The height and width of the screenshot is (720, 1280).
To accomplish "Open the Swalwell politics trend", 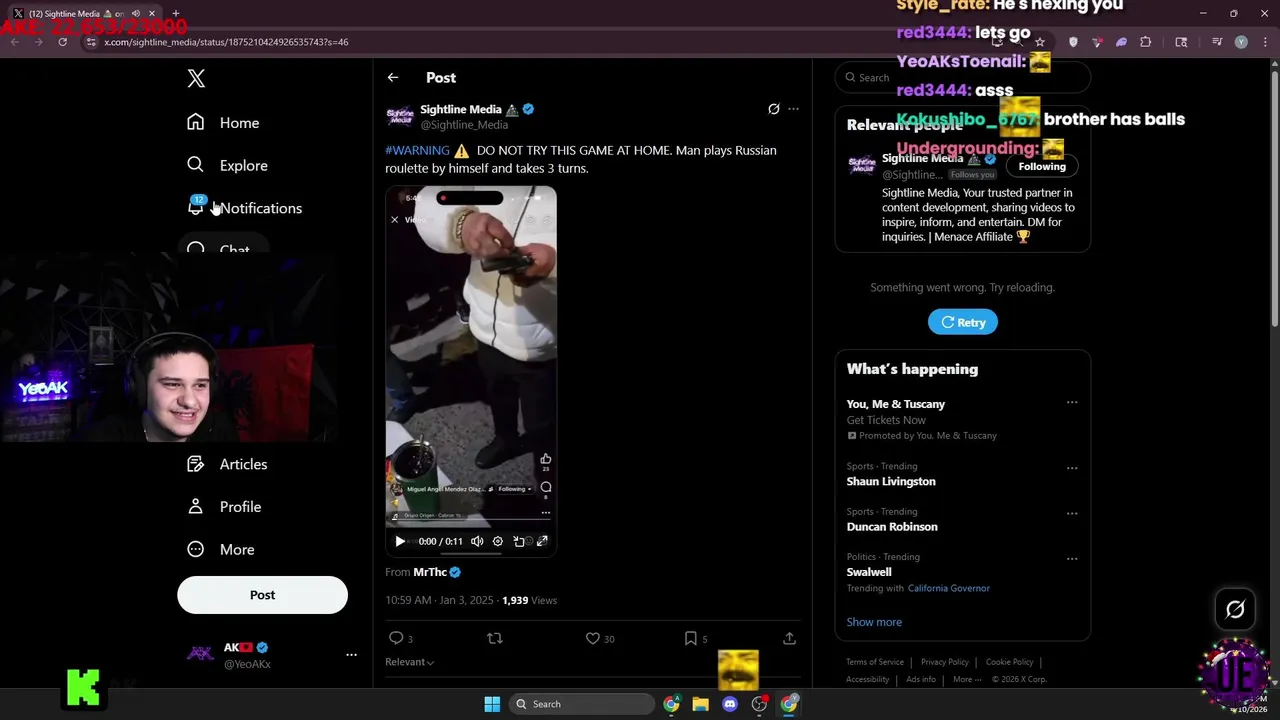I will (x=869, y=572).
